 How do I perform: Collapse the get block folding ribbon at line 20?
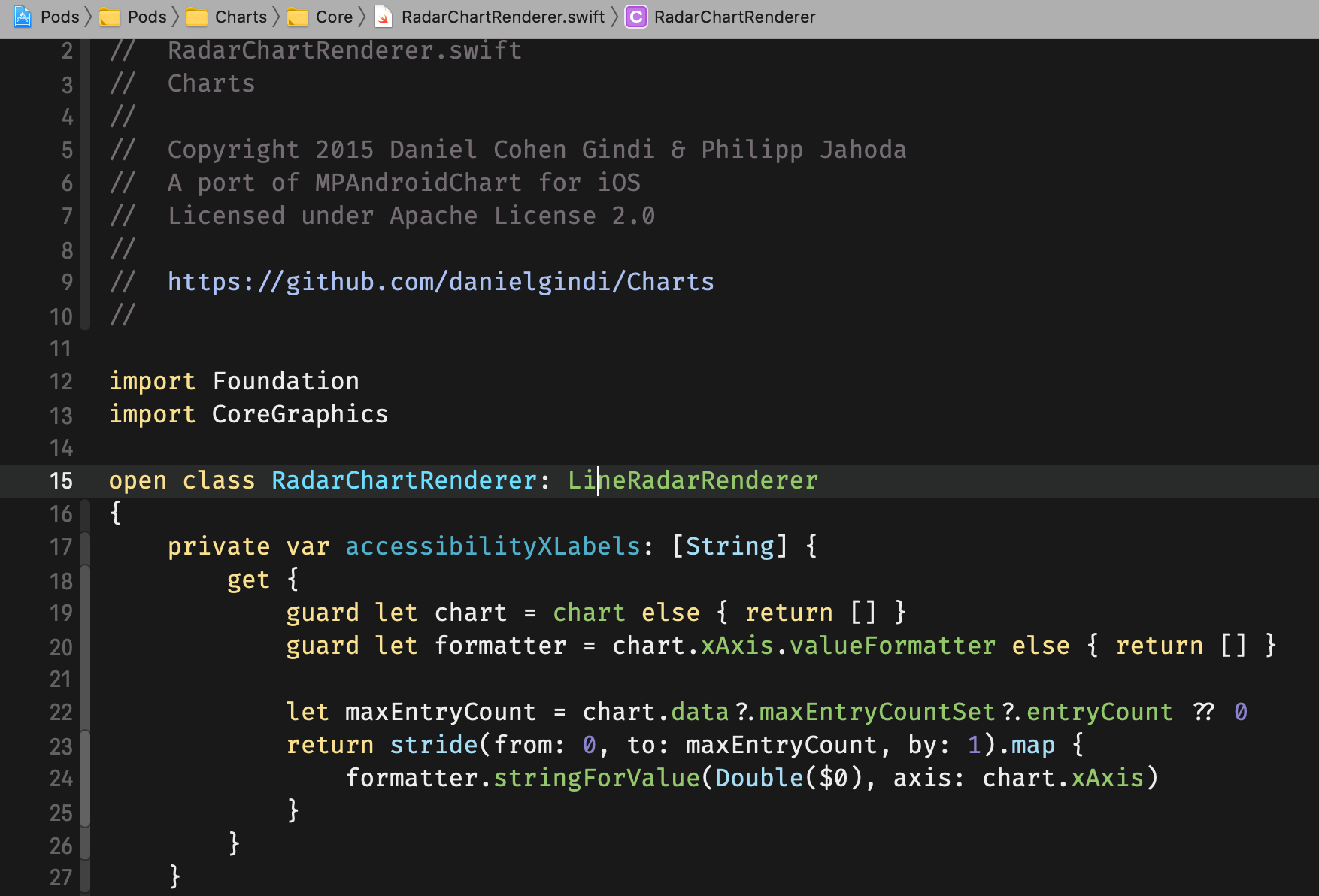pyautogui.click(x=85, y=646)
